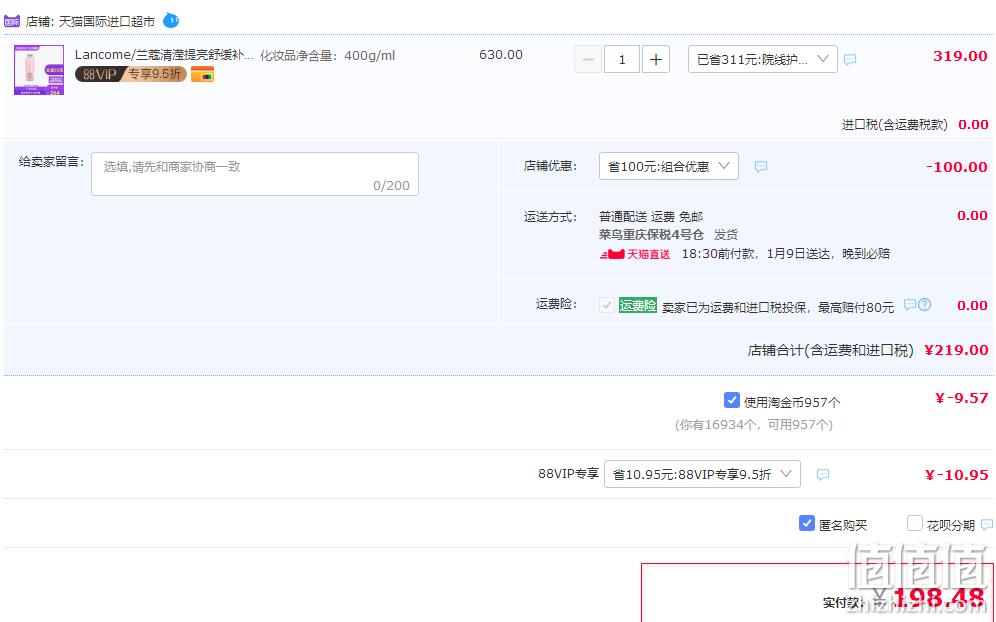This screenshot has height=622, width=996.
Task: Click the ¥-9.57 coin deduction amount
Action: (x=962, y=398)
